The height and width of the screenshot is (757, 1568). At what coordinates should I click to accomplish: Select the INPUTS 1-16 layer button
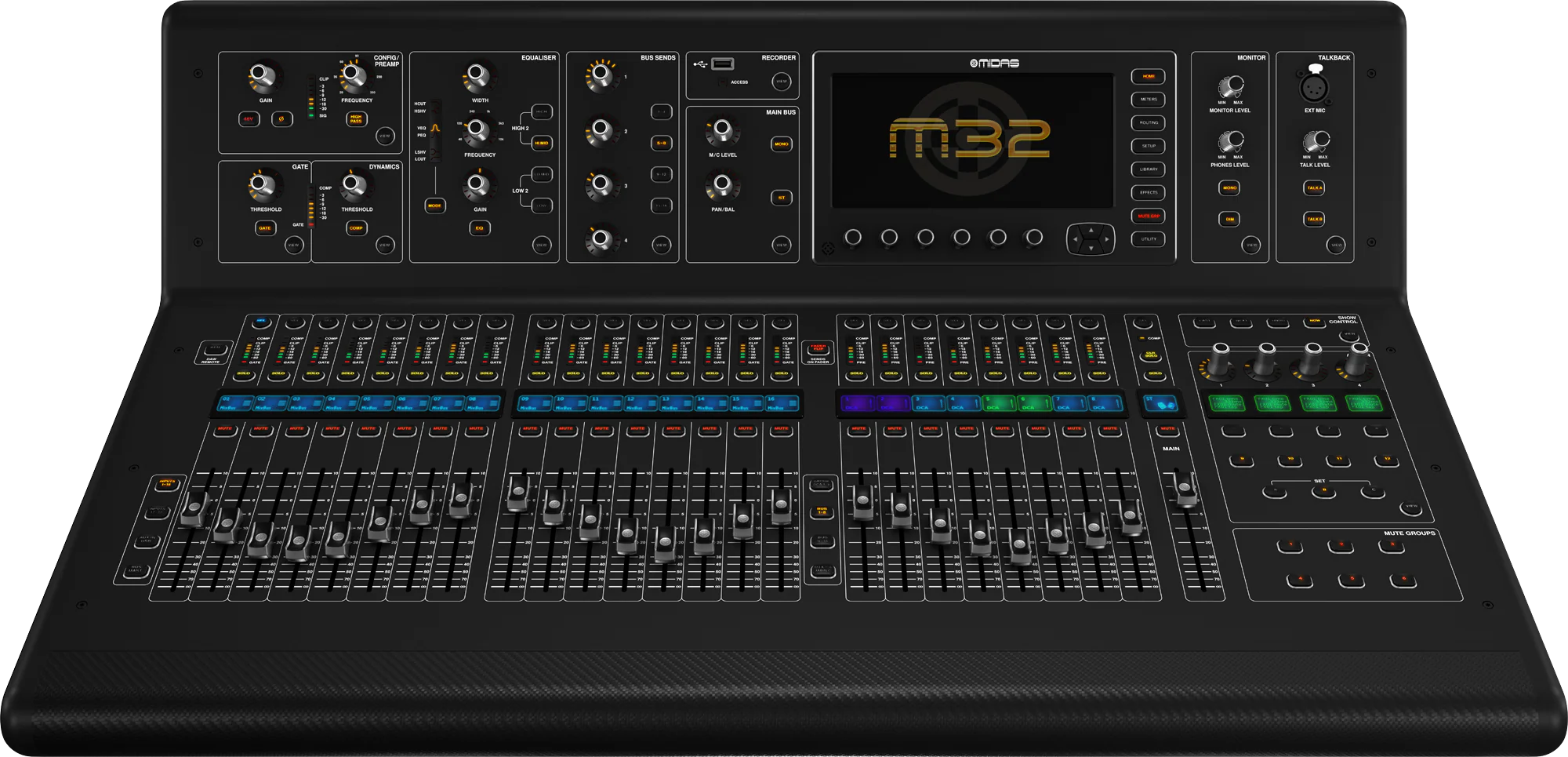click(x=166, y=484)
